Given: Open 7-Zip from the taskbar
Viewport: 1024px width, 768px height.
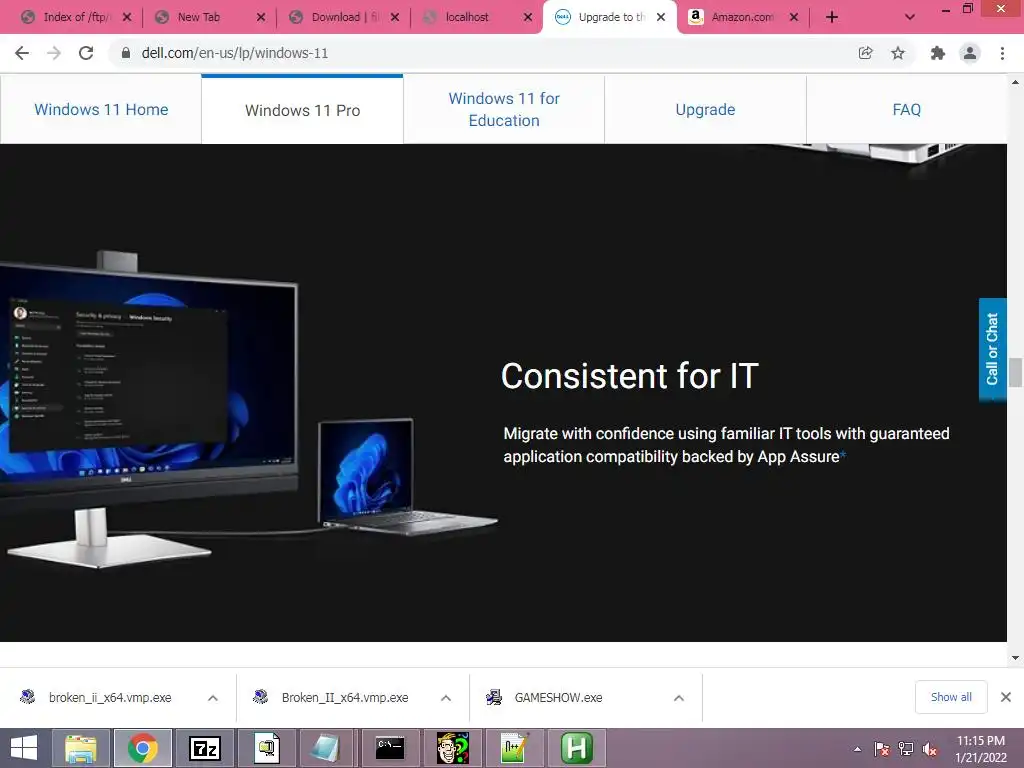Looking at the screenshot, I should click(204, 748).
